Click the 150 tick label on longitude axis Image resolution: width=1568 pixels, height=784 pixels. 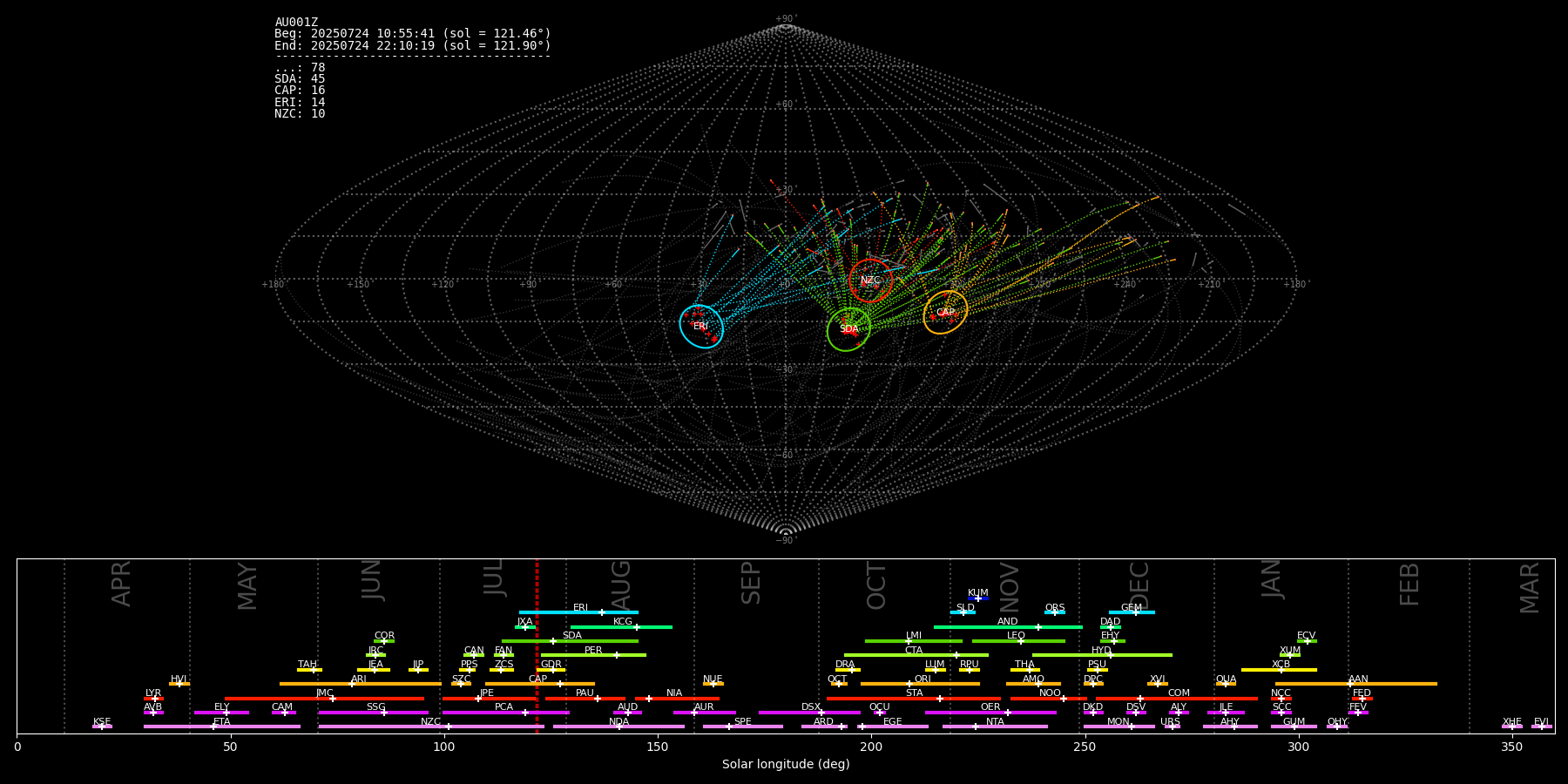click(x=658, y=747)
